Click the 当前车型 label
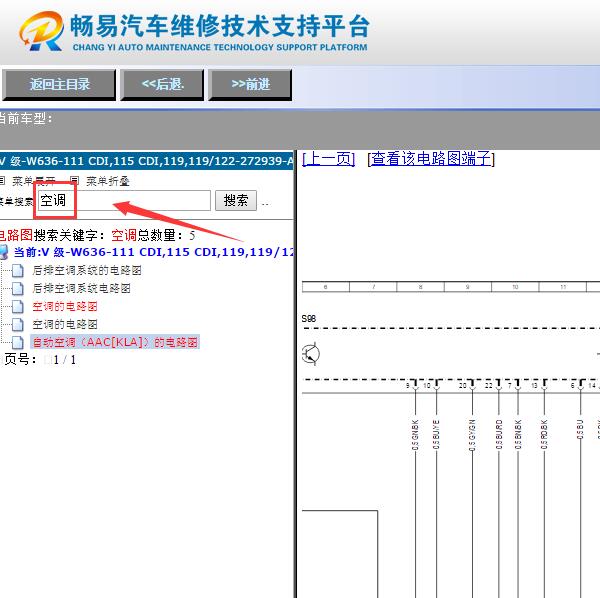 coord(25,119)
